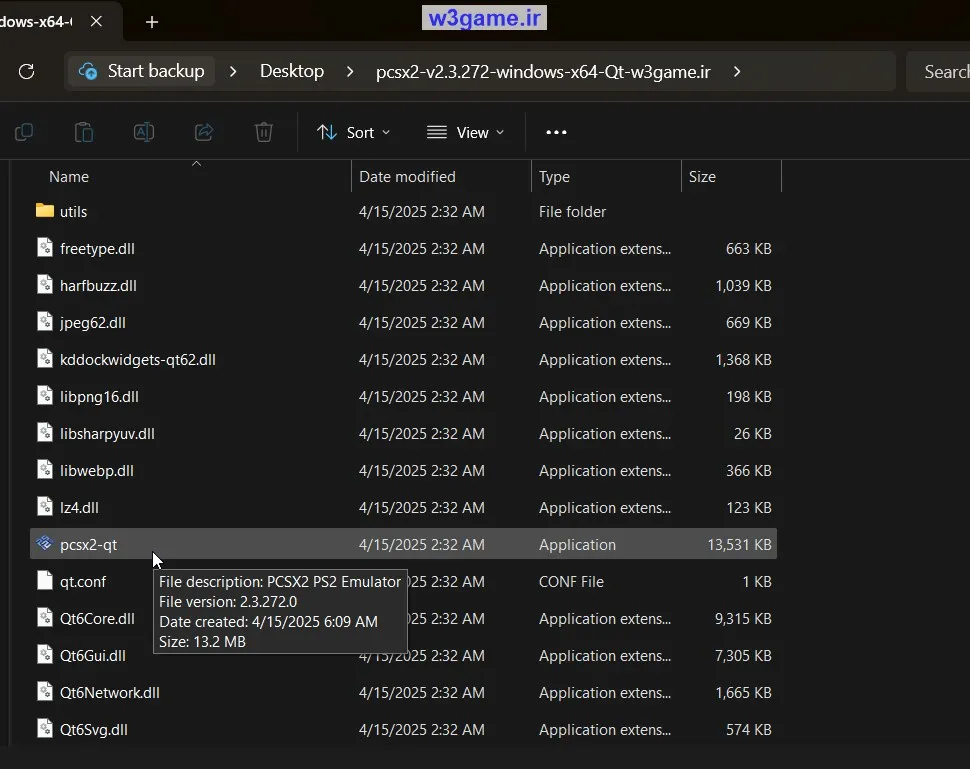Expand chevron after pcsx2 folder breadcrumb
Screen dimensions: 970x769
click(737, 72)
